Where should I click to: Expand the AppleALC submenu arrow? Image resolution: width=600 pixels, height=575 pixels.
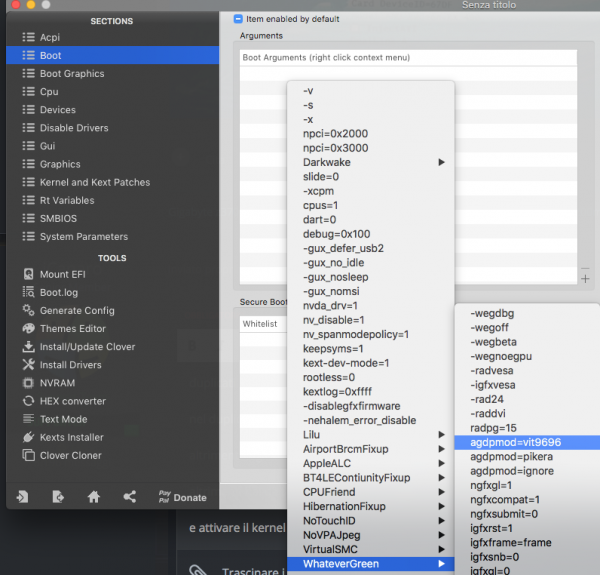coord(441,463)
